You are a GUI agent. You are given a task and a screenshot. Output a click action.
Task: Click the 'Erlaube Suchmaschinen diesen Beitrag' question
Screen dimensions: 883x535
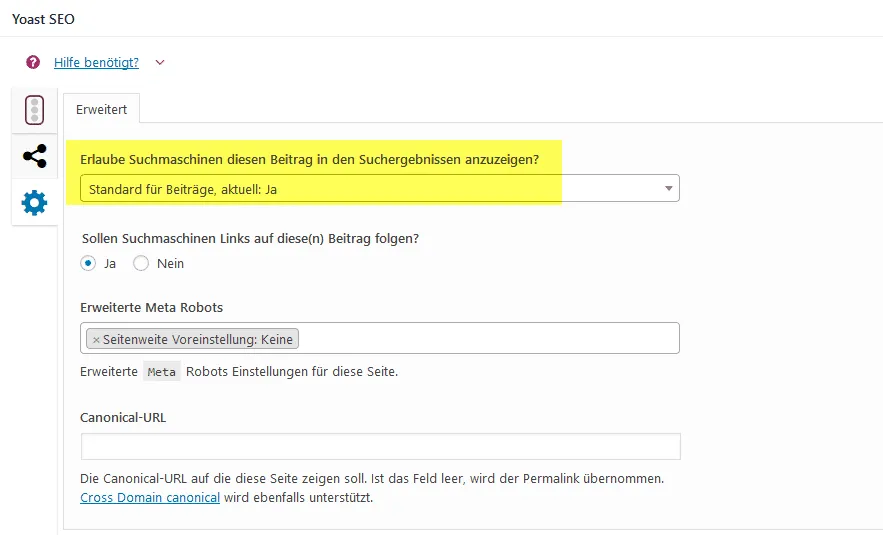click(x=310, y=160)
